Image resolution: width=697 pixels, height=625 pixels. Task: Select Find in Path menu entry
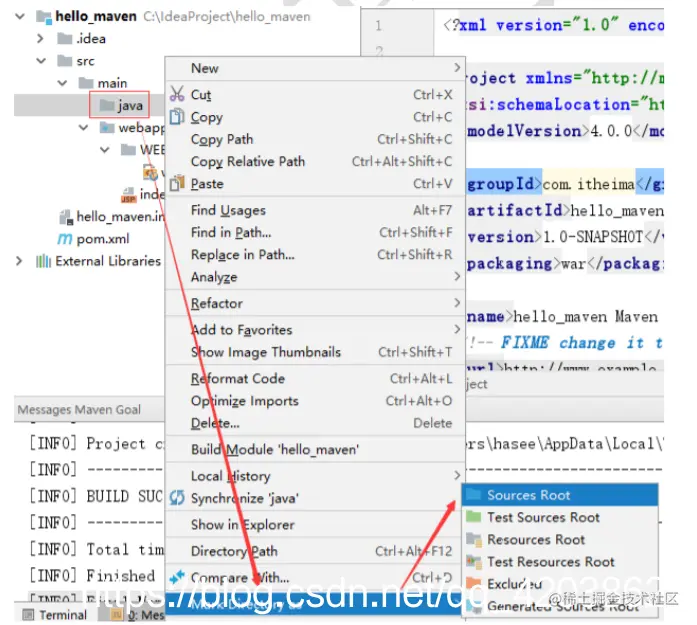click(x=315, y=232)
